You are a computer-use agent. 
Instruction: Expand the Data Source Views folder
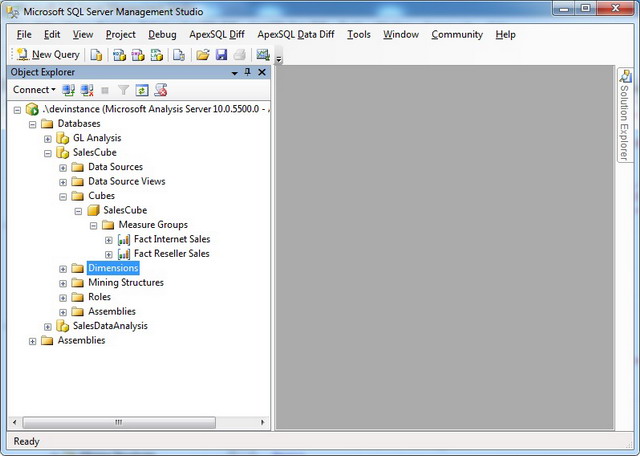pos(63,182)
